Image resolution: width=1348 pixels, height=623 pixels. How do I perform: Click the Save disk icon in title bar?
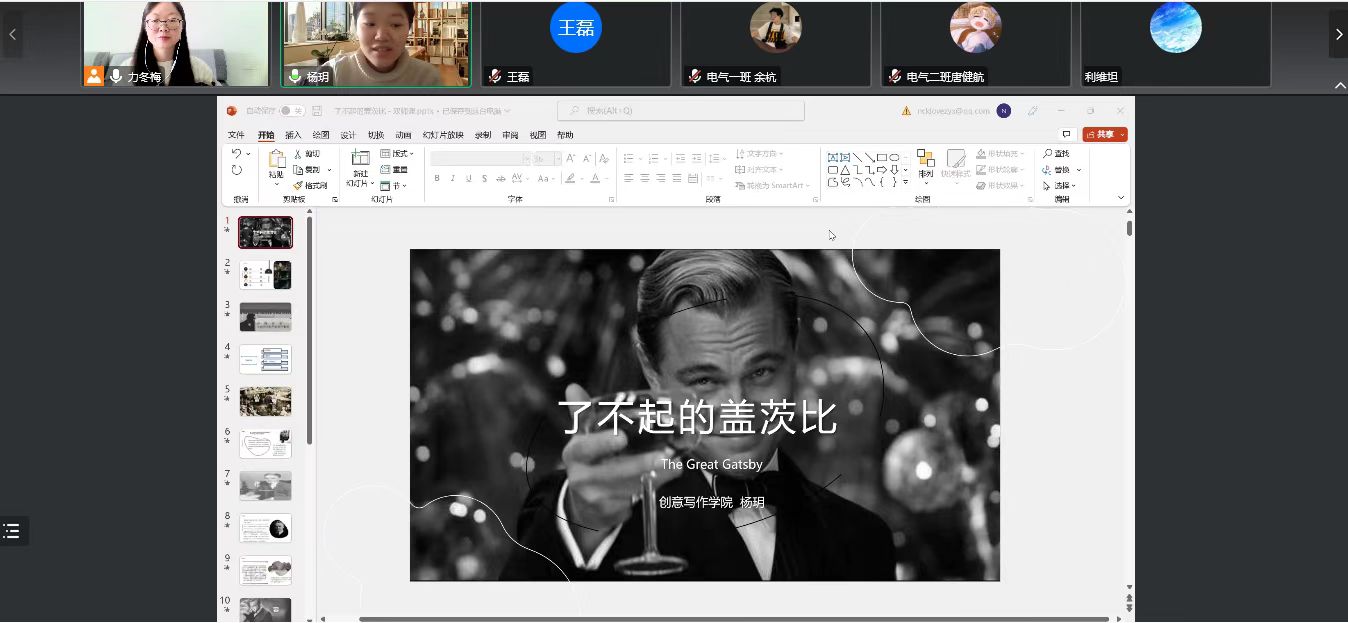pyautogui.click(x=318, y=110)
